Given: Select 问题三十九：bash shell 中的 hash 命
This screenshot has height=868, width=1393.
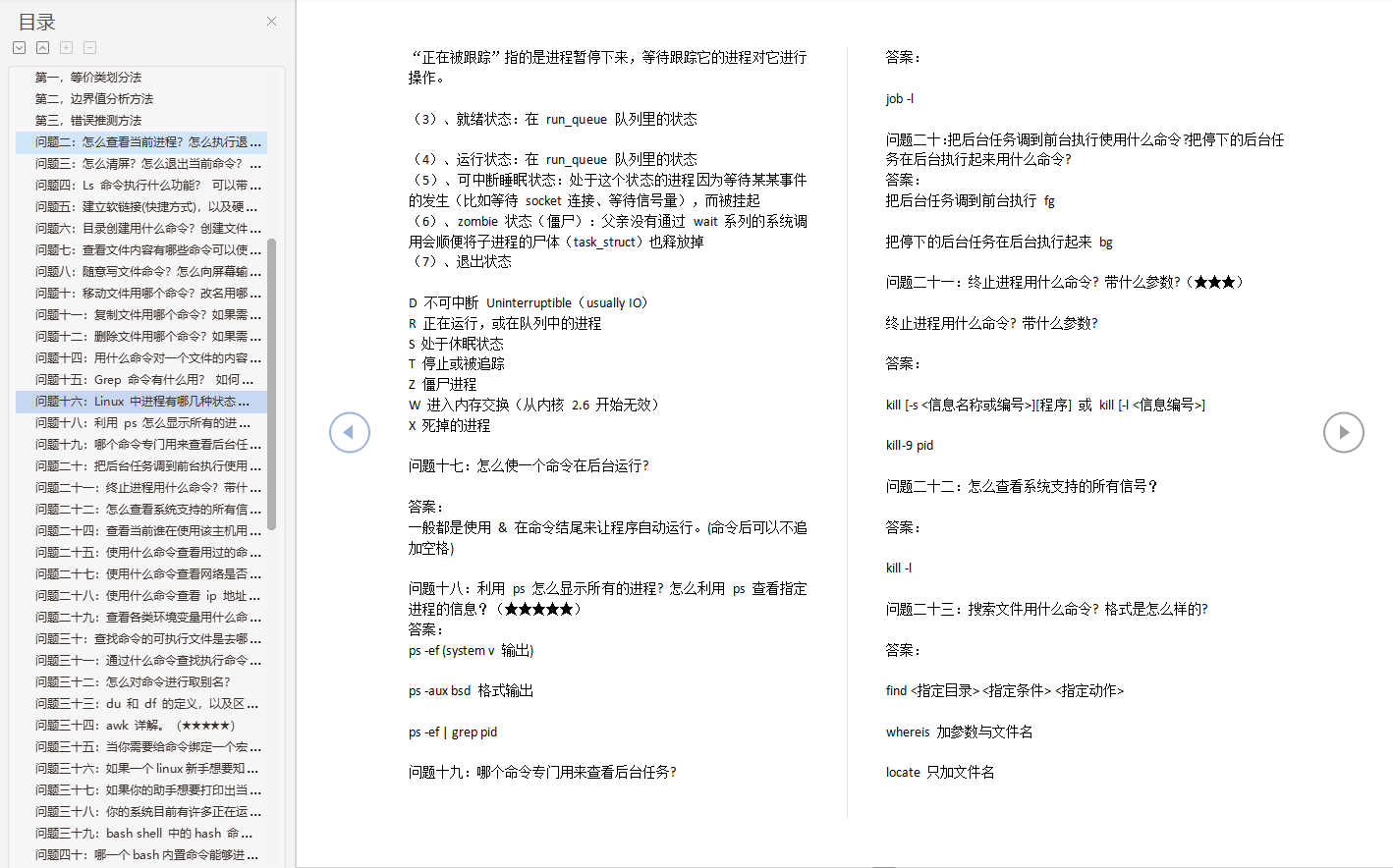Looking at the screenshot, I should tap(141, 834).
